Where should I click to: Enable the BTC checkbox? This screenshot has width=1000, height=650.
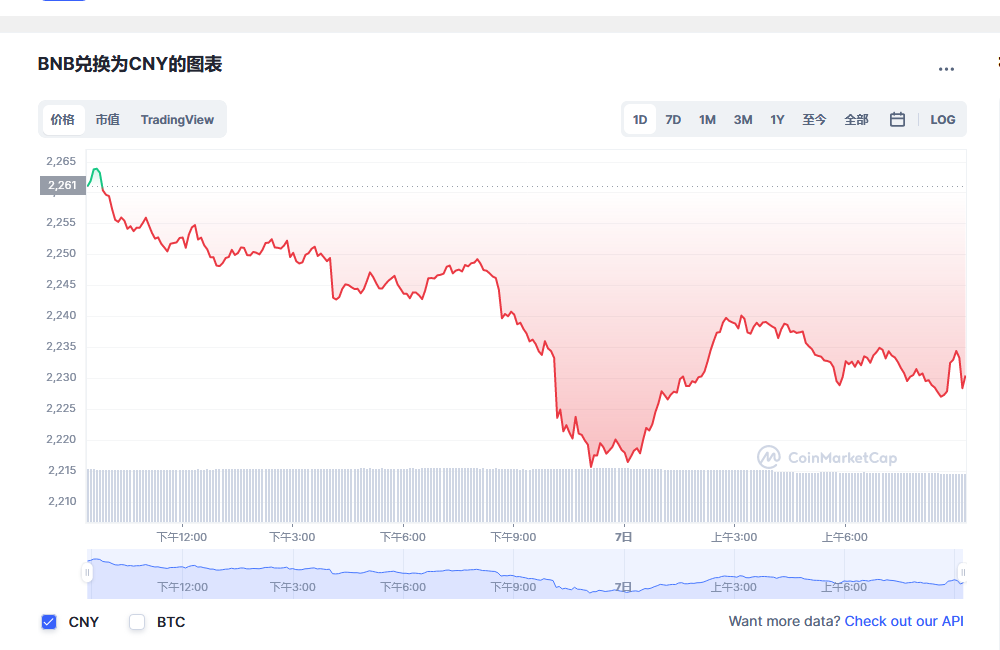(x=137, y=622)
